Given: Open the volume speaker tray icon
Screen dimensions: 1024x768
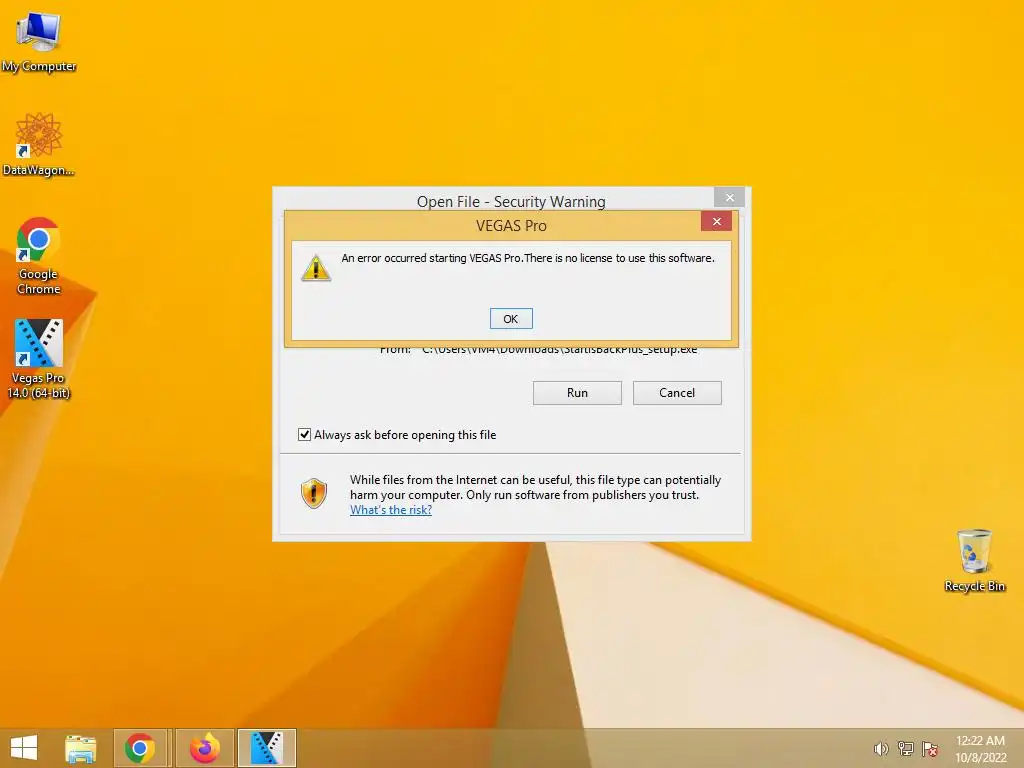Looking at the screenshot, I should coord(880,749).
